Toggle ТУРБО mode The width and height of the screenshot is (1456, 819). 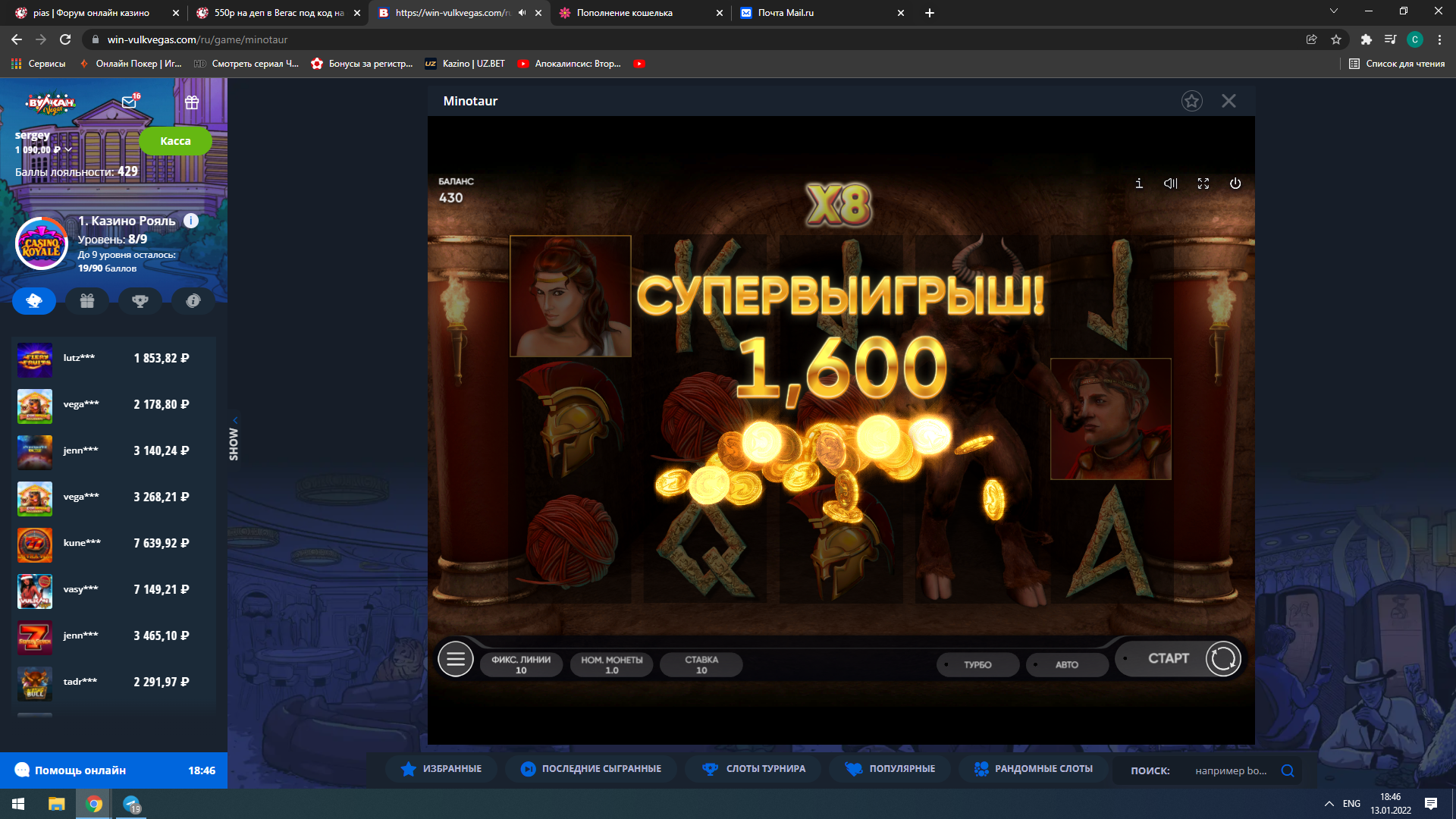pyautogui.click(x=978, y=664)
